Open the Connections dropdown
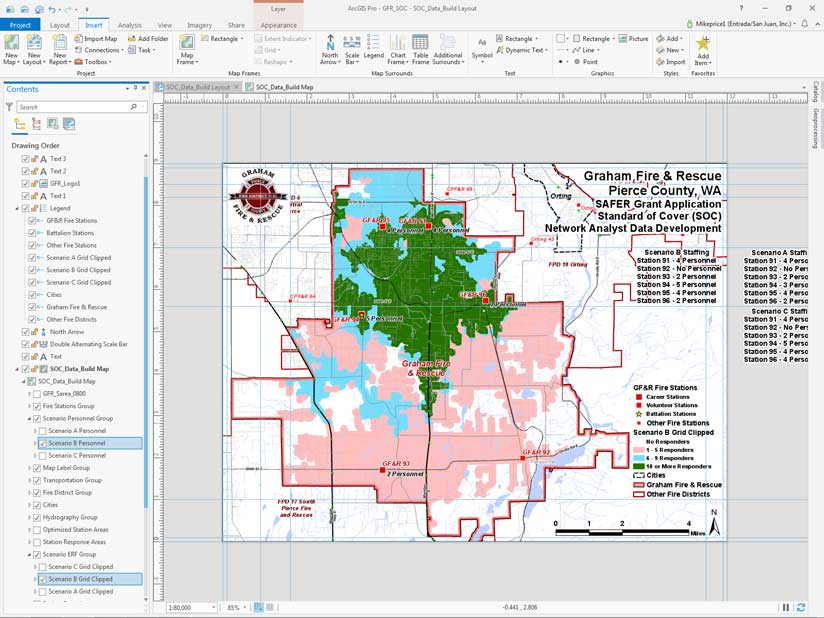The height and width of the screenshot is (618, 824). point(99,50)
